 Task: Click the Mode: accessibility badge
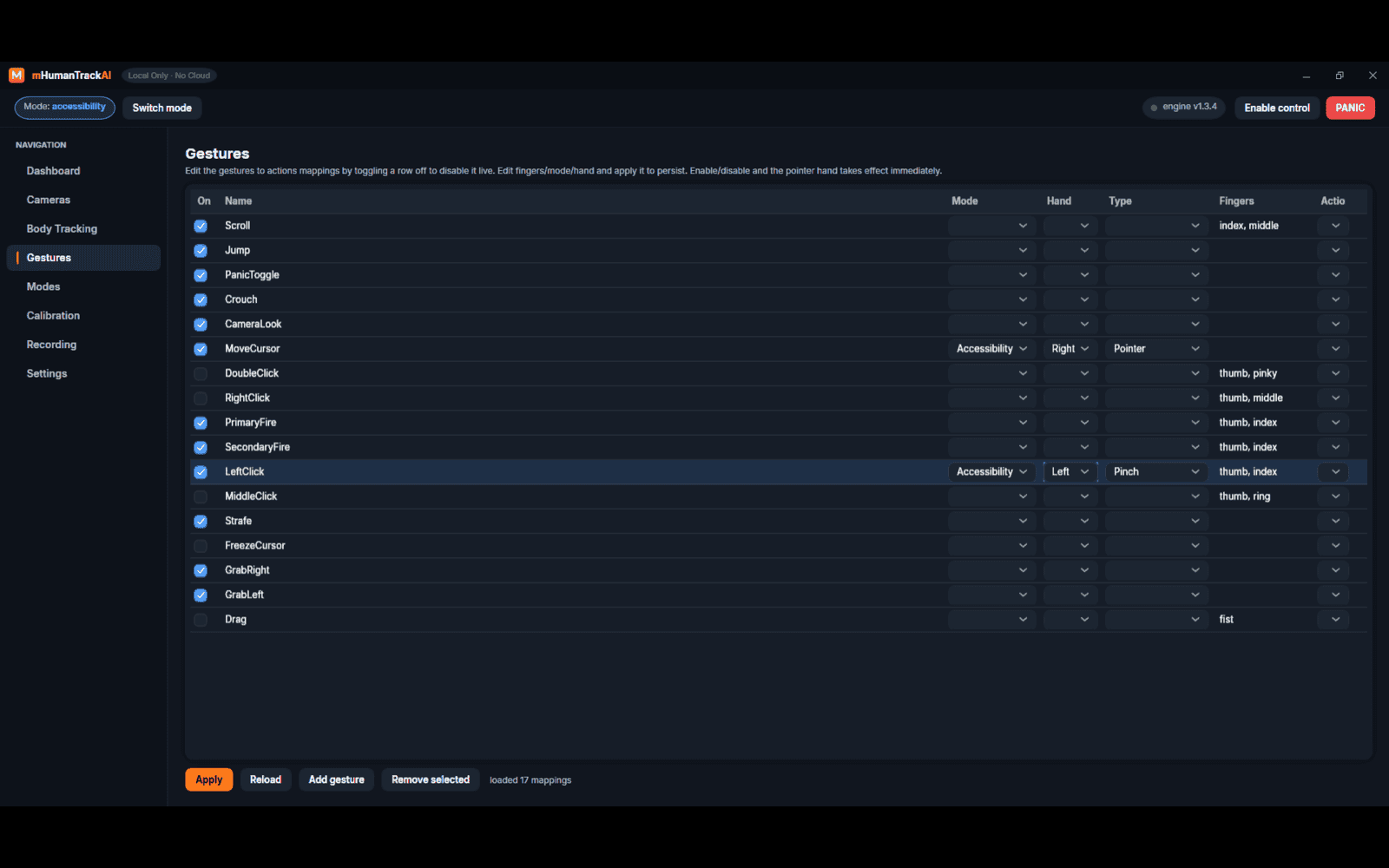(x=65, y=108)
